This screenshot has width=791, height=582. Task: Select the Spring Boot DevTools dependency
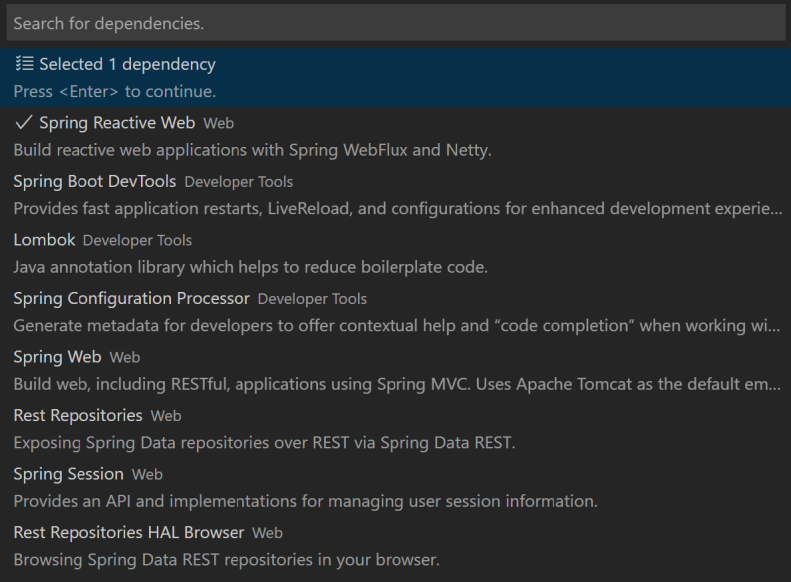(x=396, y=195)
